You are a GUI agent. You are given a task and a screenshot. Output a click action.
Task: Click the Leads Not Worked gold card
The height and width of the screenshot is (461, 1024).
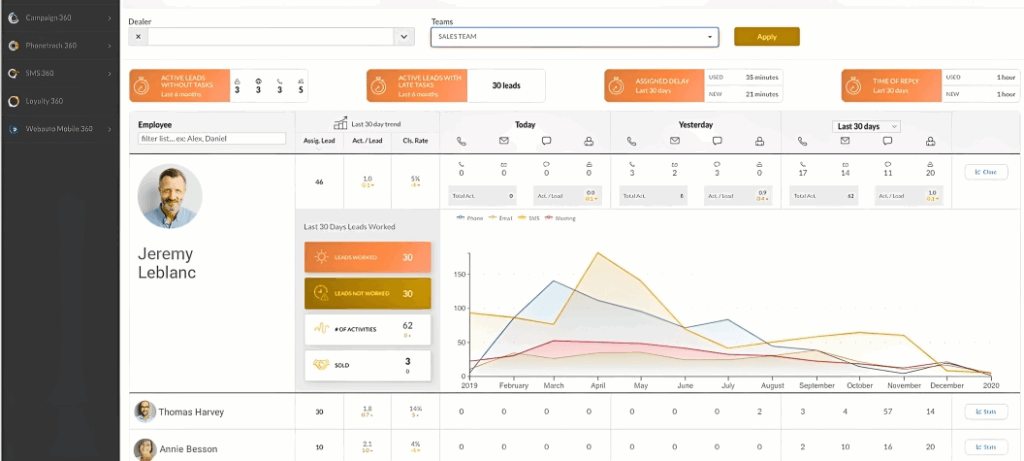point(367,293)
